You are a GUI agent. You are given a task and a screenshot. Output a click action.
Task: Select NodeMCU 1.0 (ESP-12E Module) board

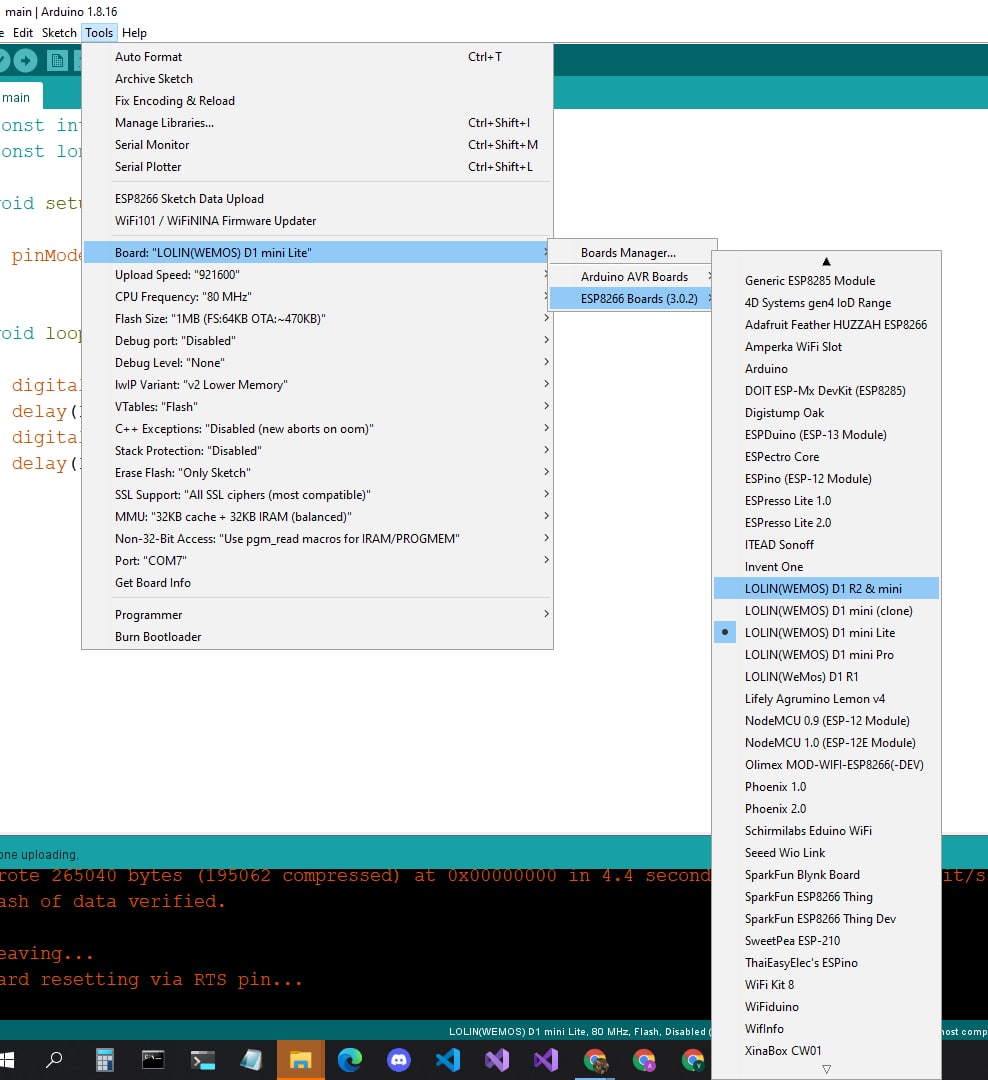tap(826, 742)
